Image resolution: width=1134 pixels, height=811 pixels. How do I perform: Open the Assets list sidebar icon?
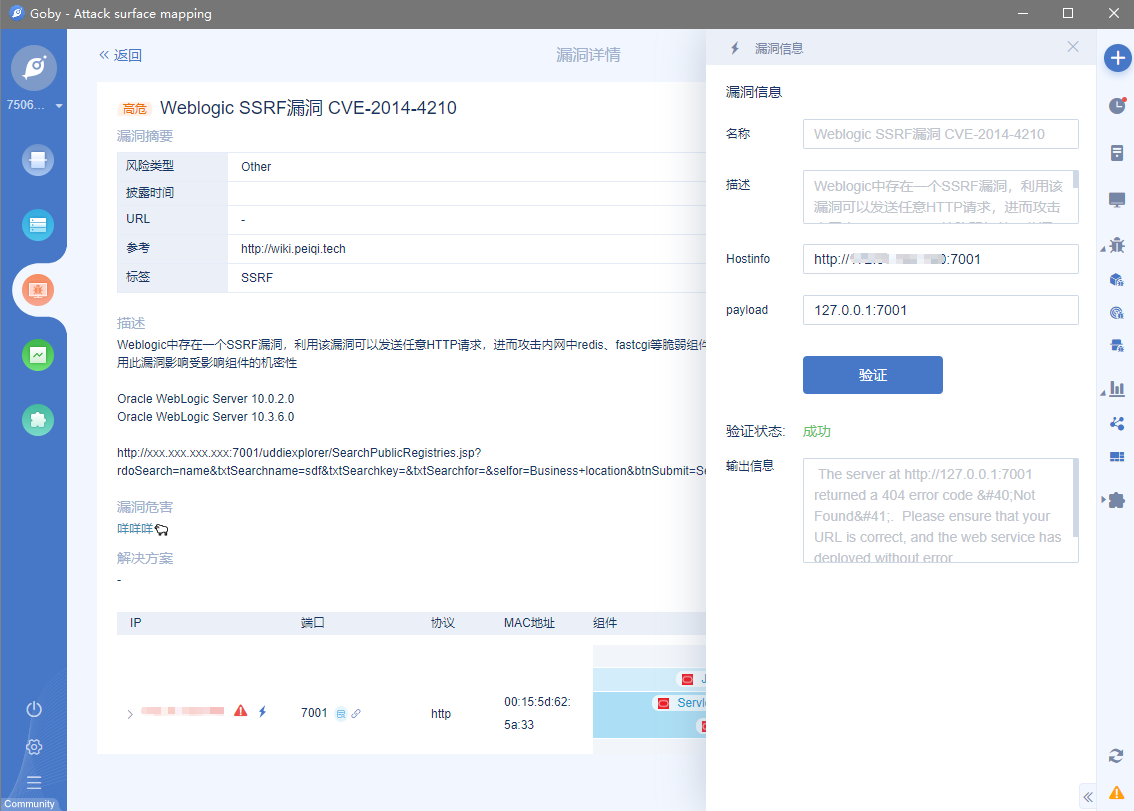(38, 225)
